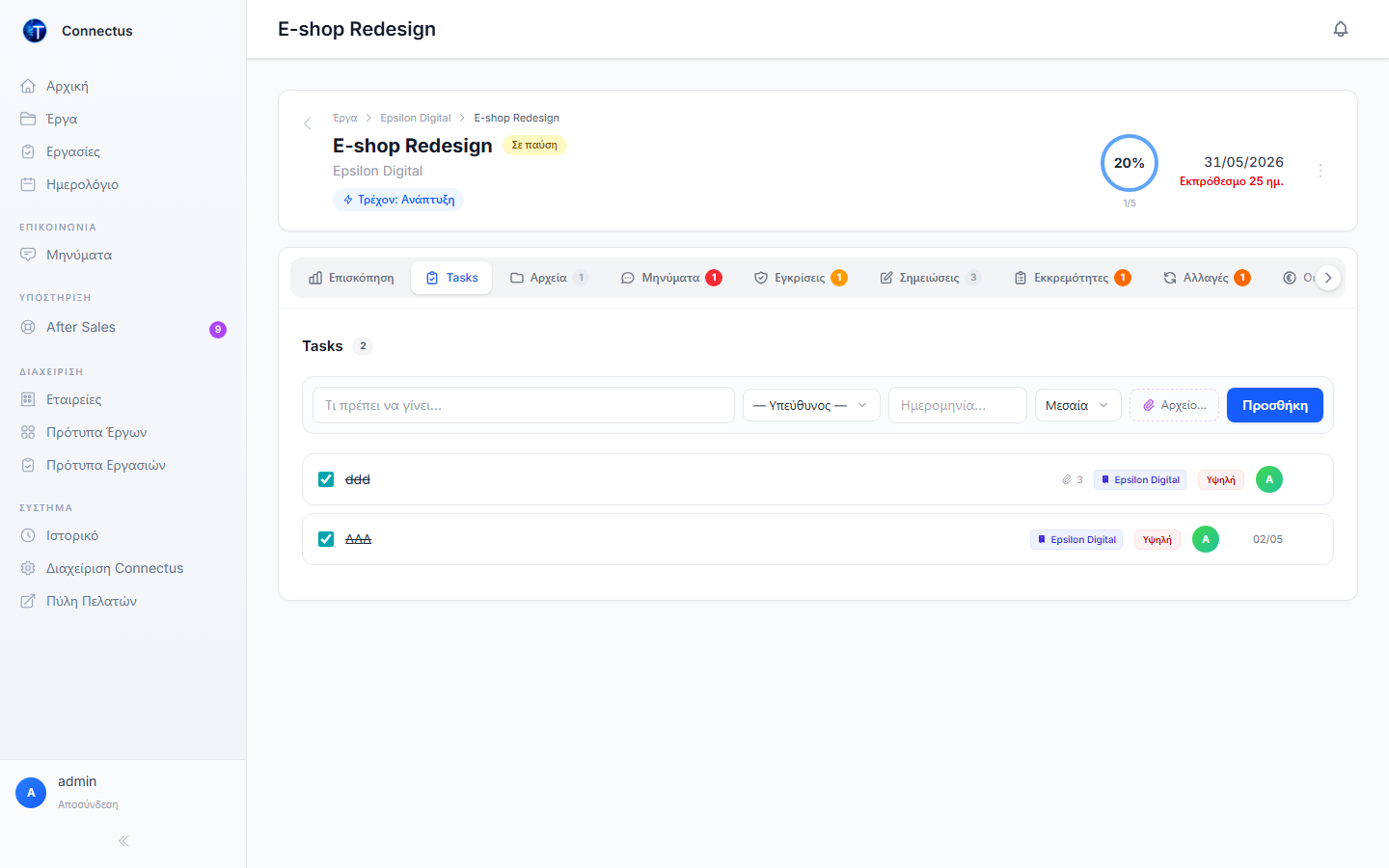1389x868 pixels.
Task: Collapse the sidebar with double-chevron icon
Action: tap(123, 841)
